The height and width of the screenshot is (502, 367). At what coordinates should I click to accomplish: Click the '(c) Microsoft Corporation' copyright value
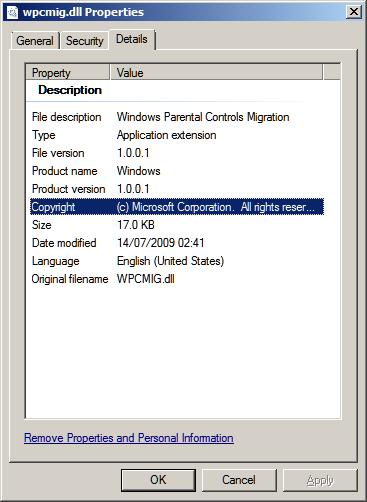click(x=216, y=207)
